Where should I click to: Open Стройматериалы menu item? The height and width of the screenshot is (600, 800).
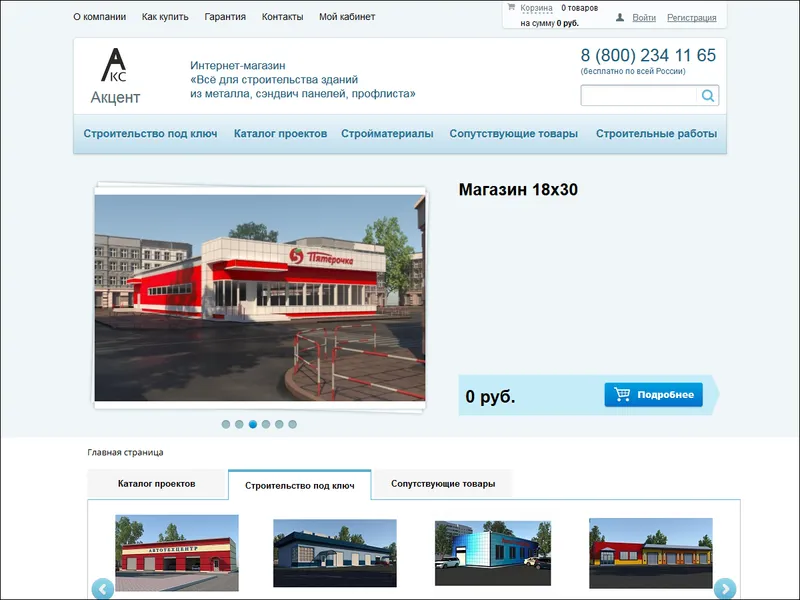click(x=387, y=134)
